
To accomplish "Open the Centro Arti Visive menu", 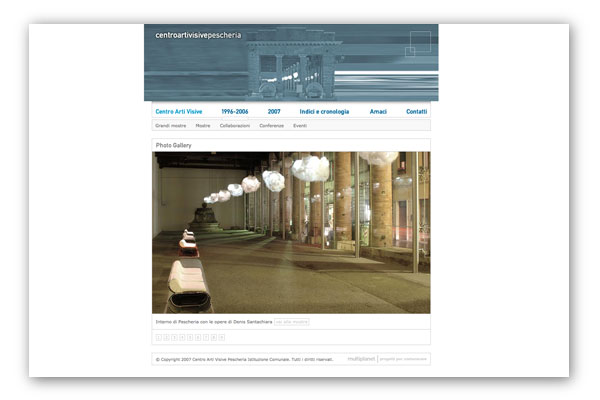I will click(x=176, y=112).
